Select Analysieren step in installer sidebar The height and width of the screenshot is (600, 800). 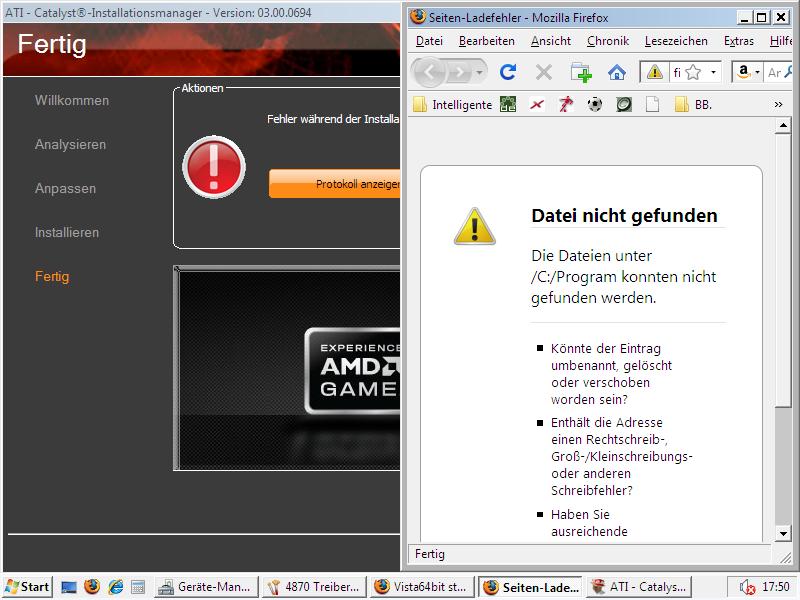pos(70,144)
